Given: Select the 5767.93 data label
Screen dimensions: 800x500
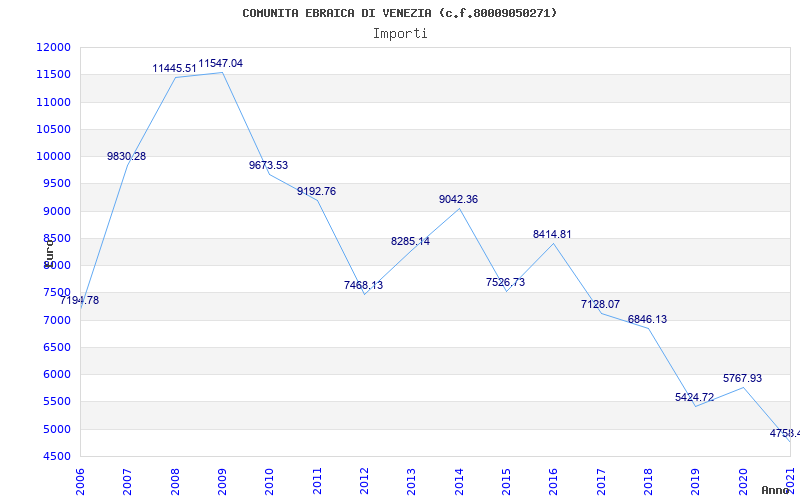Looking at the screenshot, I should (x=742, y=378).
